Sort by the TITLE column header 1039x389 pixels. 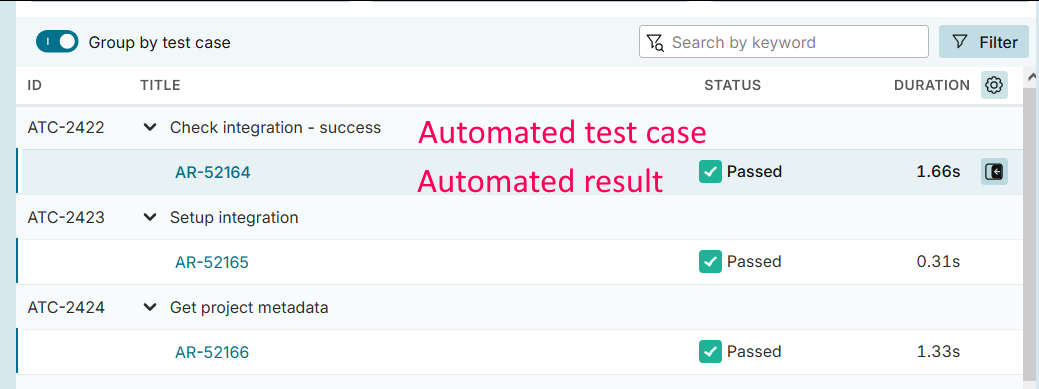click(160, 85)
